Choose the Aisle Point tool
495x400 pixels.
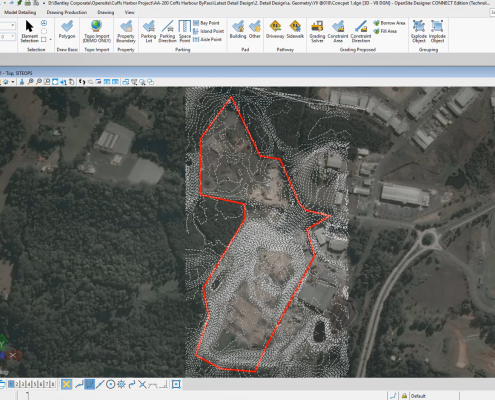[207, 39]
